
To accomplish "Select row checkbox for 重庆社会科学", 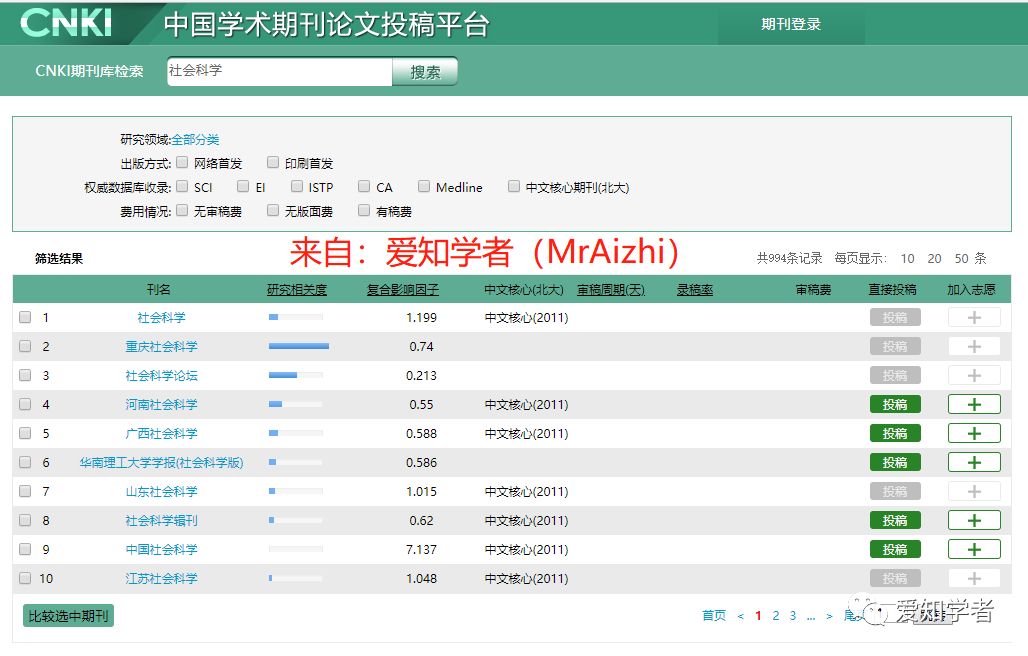I will [25, 346].
